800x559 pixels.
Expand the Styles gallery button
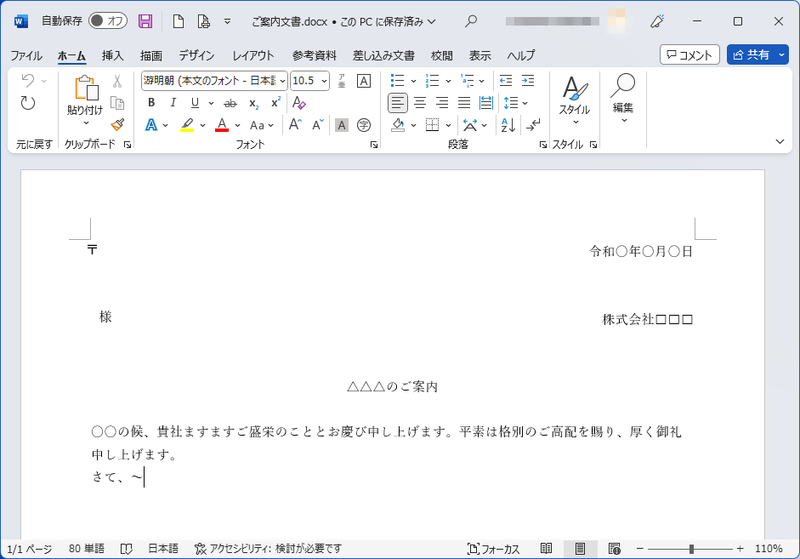(x=575, y=99)
